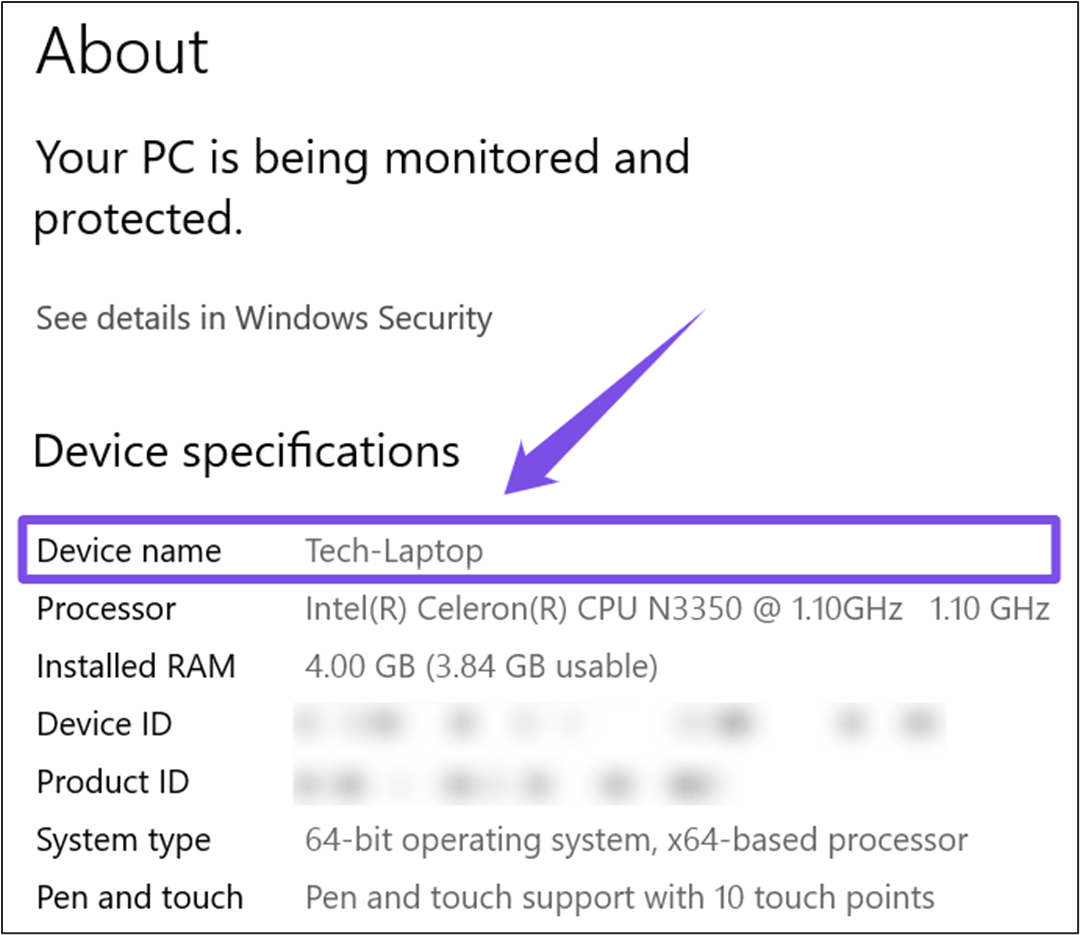Click the Device ID label
The image size is (1080, 935).
(104, 724)
